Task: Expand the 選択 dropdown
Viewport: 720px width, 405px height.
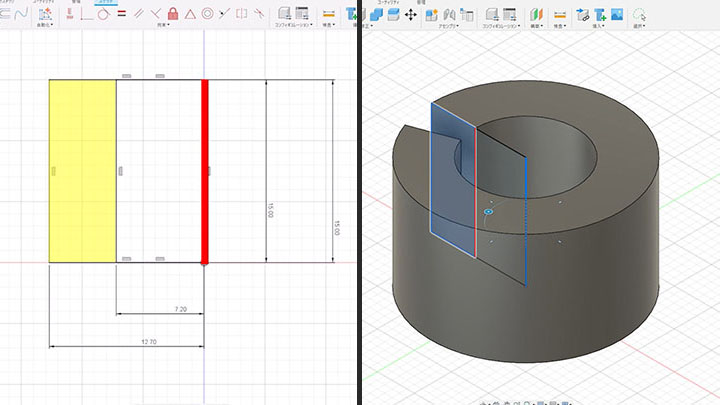Action: [639, 26]
